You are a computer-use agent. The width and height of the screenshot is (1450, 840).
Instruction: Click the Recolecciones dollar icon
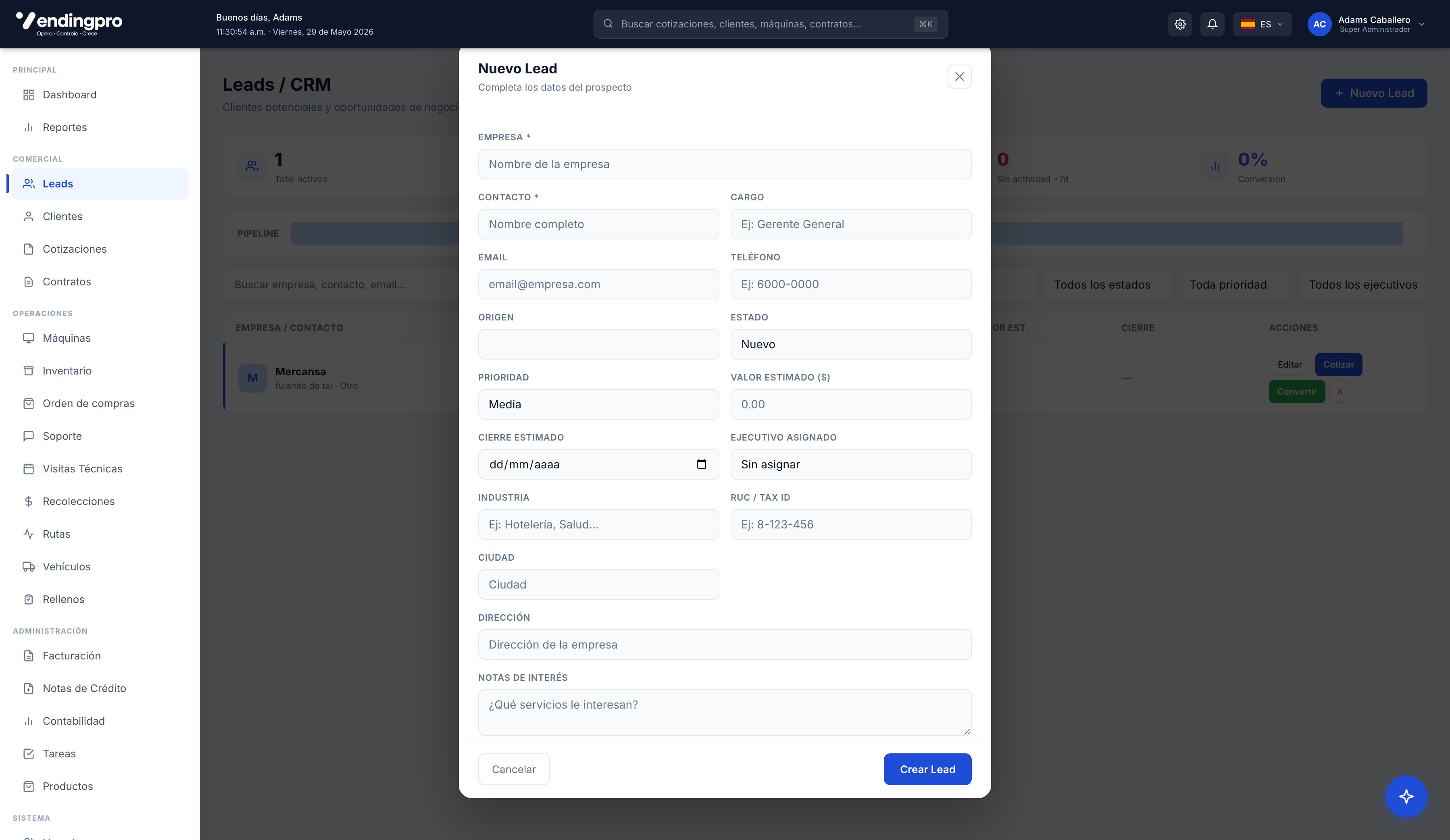(x=28, y=501)
